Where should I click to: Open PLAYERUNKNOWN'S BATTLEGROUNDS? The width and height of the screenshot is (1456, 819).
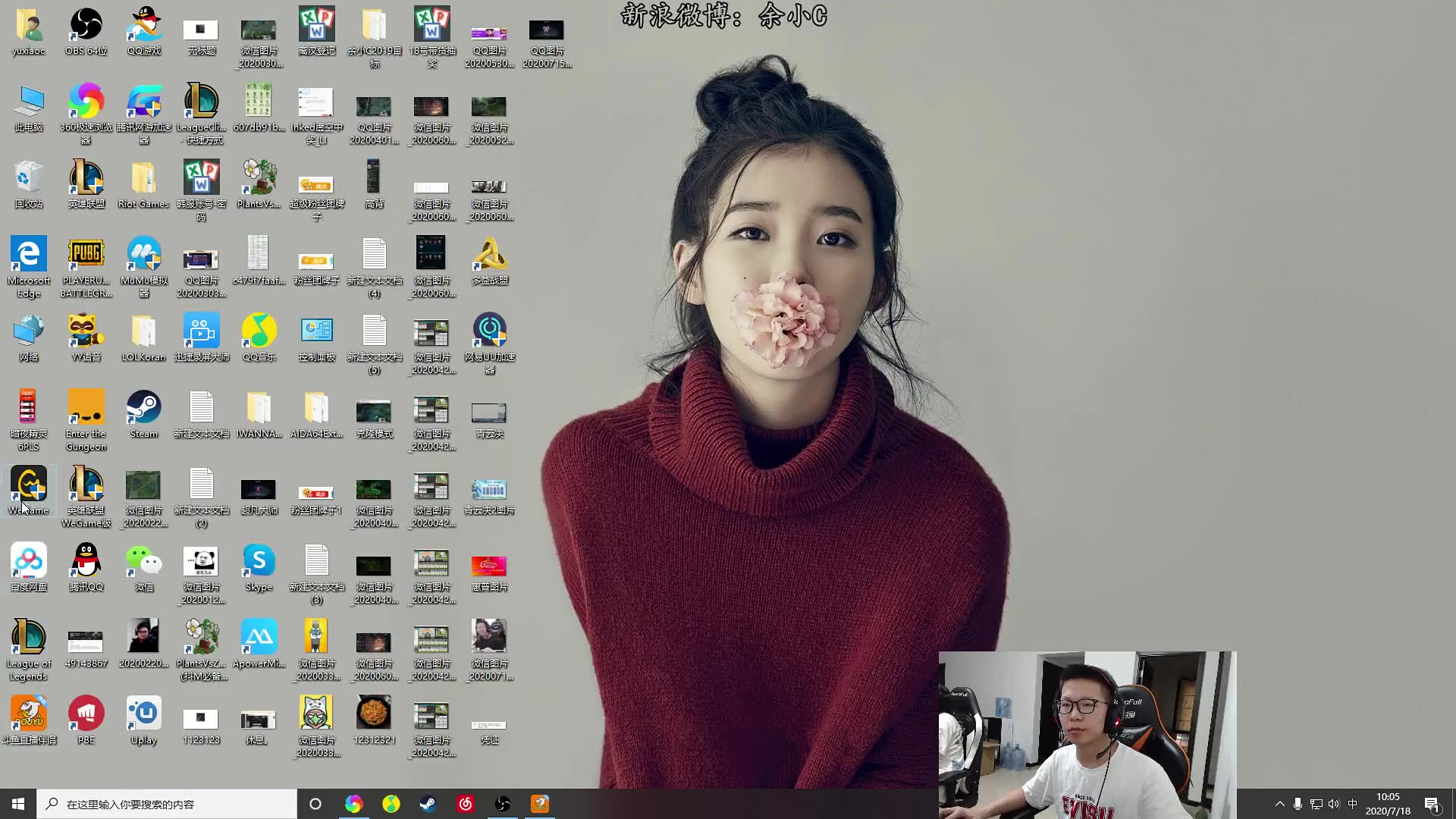[86, 254]
